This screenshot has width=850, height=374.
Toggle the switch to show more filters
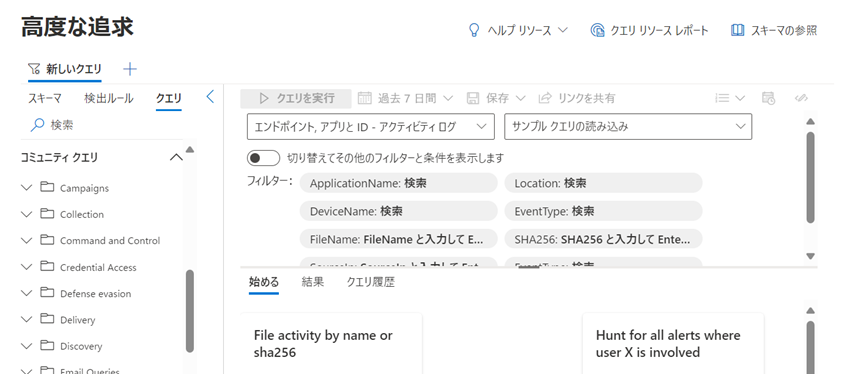coord(263,158)
